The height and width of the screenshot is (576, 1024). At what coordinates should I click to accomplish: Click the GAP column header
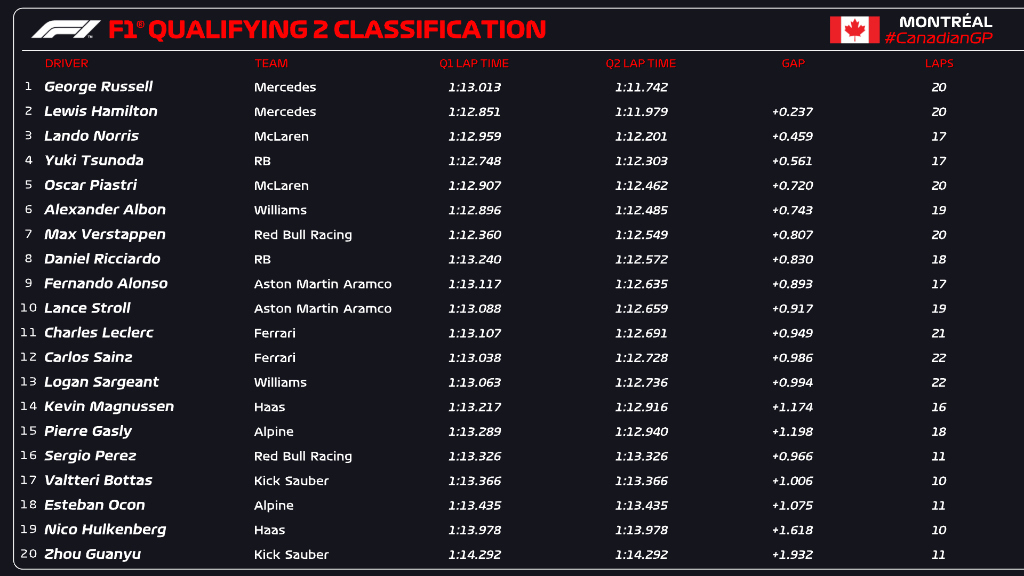(793, 63)
